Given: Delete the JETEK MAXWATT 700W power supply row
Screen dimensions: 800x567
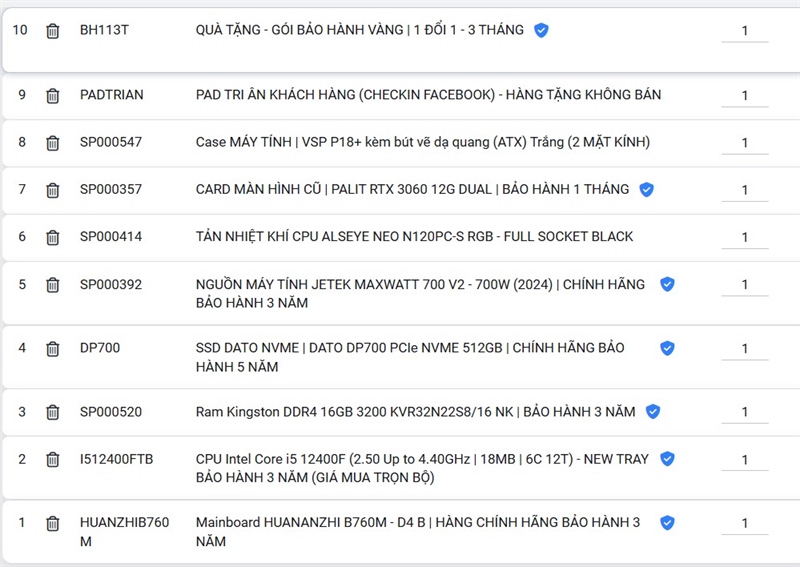Looking at the screenshot, I should click(53, 285).
